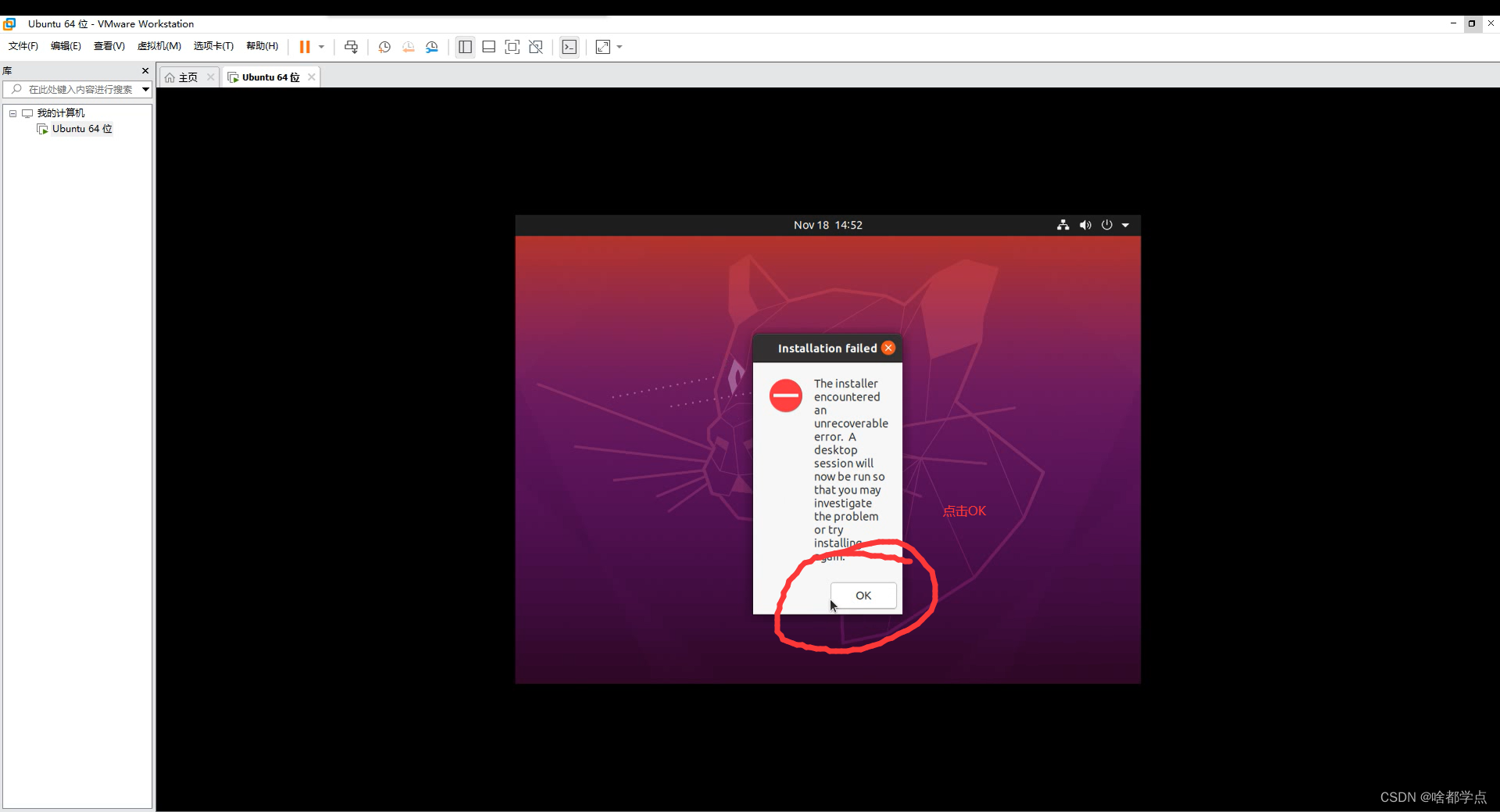Enter full screen mode icon
This screenshot has width=1500, height=812.
point(512,47)
